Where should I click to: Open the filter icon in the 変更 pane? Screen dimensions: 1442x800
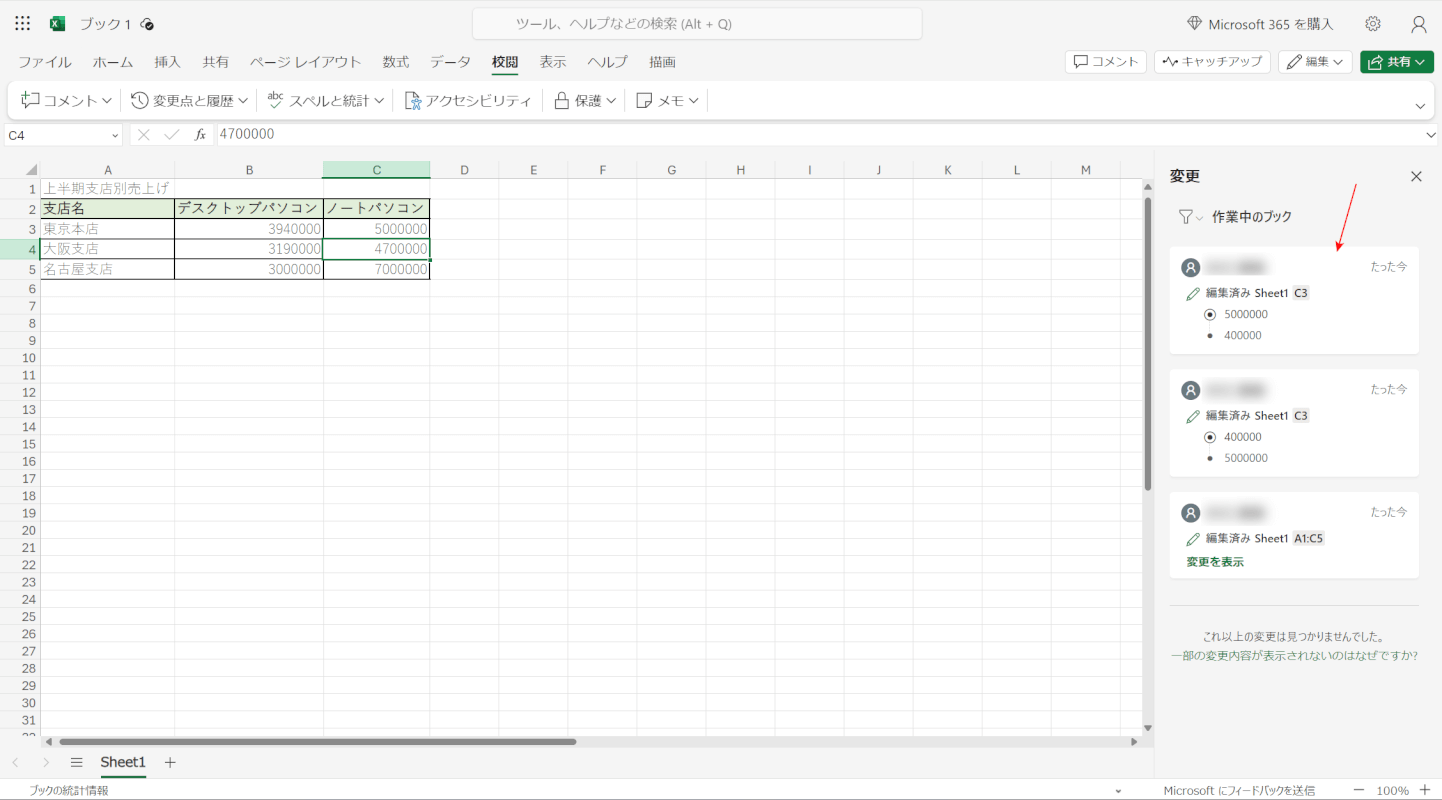coord(1190,217)
